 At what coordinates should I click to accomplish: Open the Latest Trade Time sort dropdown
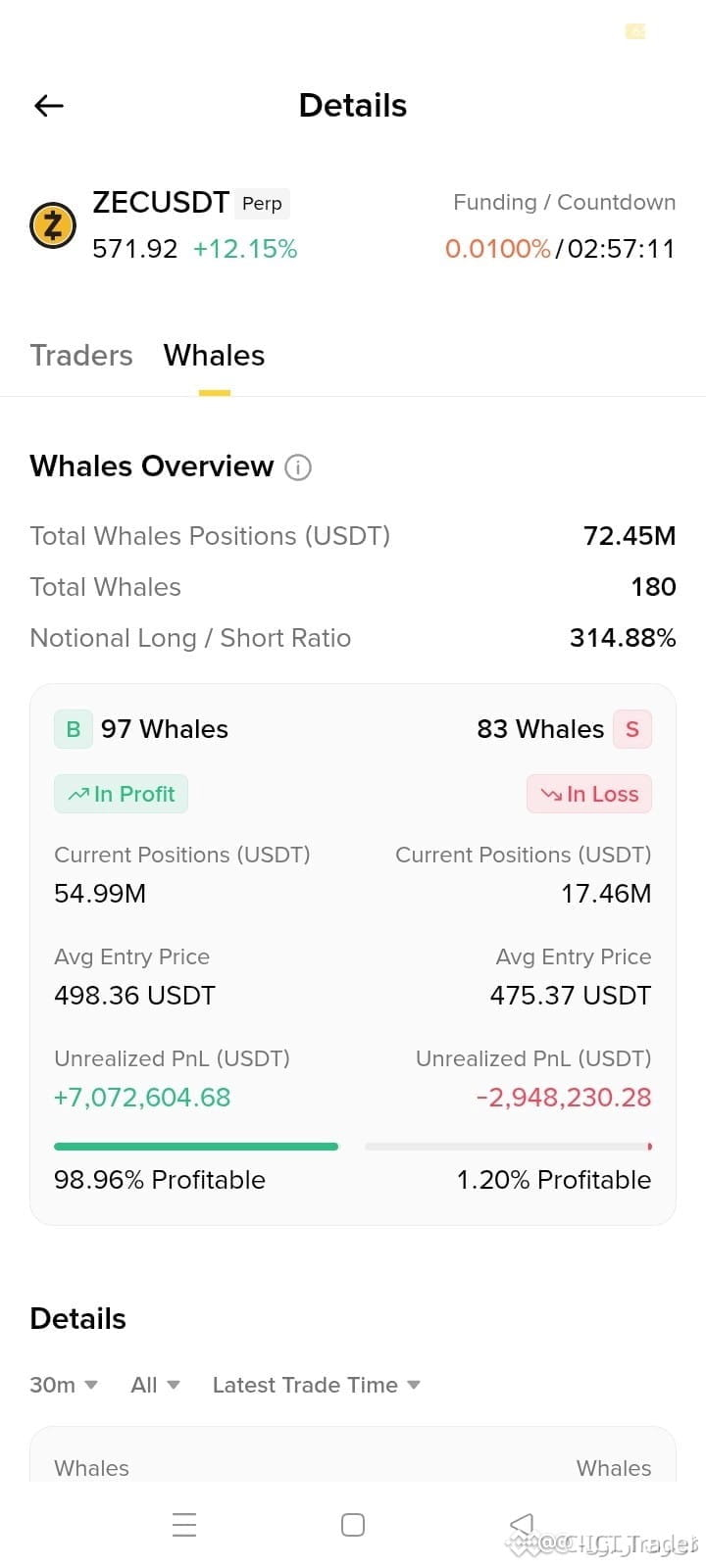tap(316, 1385)
